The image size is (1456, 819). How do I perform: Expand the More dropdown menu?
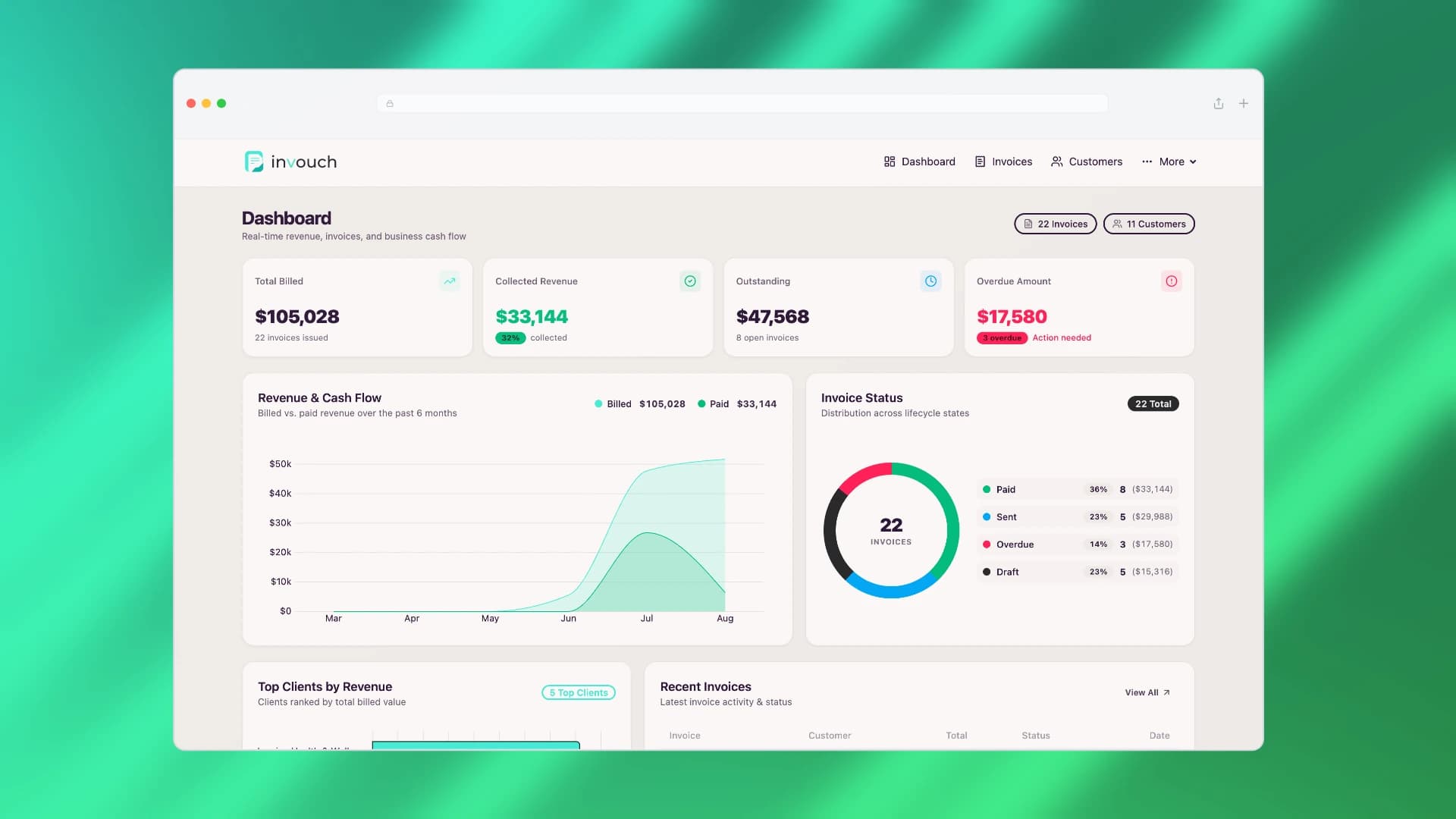click(1169, 162)
